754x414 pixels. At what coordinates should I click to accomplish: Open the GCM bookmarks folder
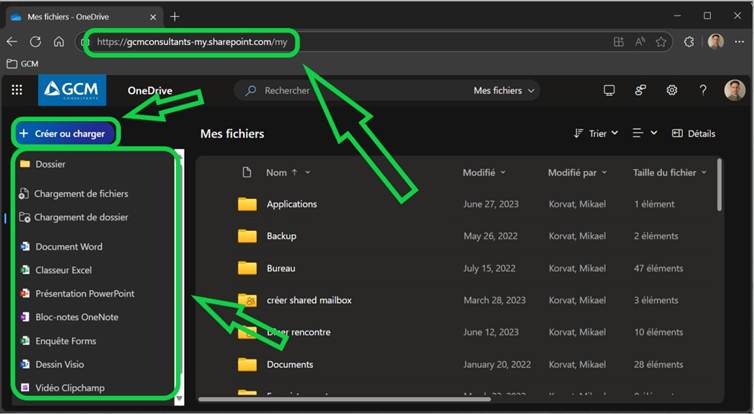[23, 63]
